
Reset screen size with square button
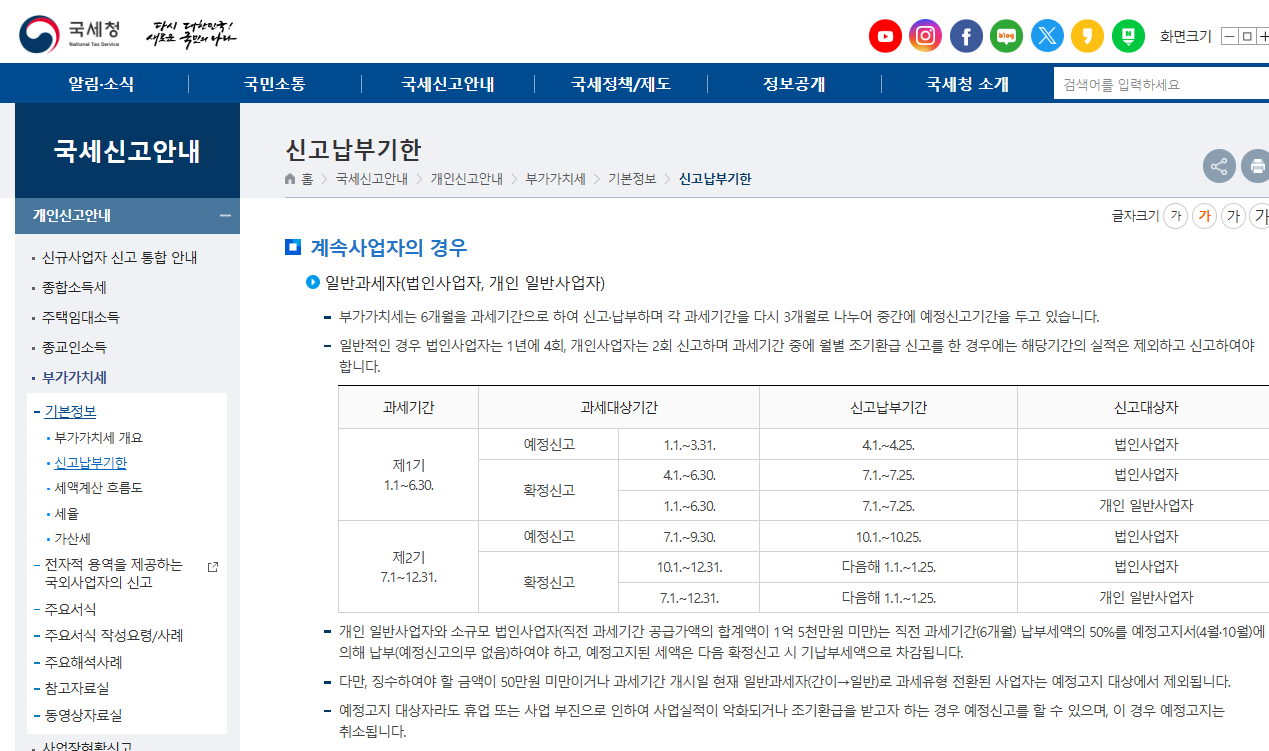pos(1247,36)
